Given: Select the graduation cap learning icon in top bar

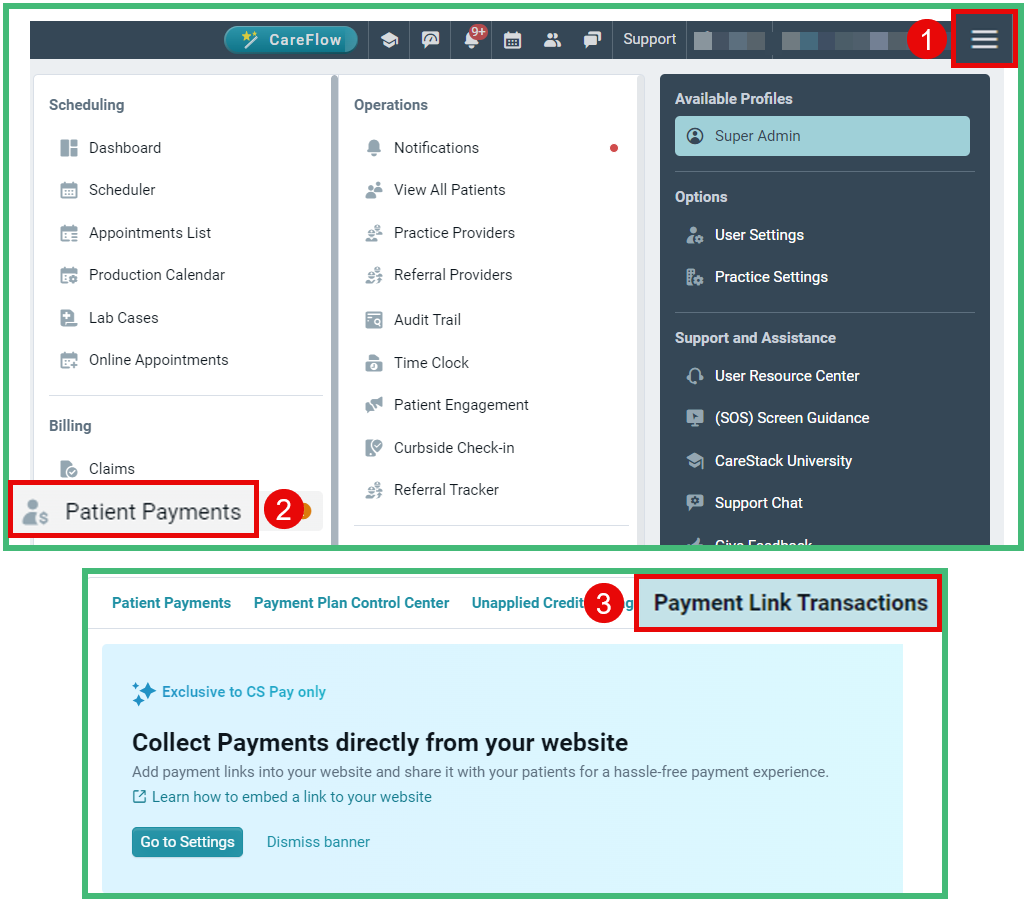Looking at the screenshot, I should click(x=389, y=39).
